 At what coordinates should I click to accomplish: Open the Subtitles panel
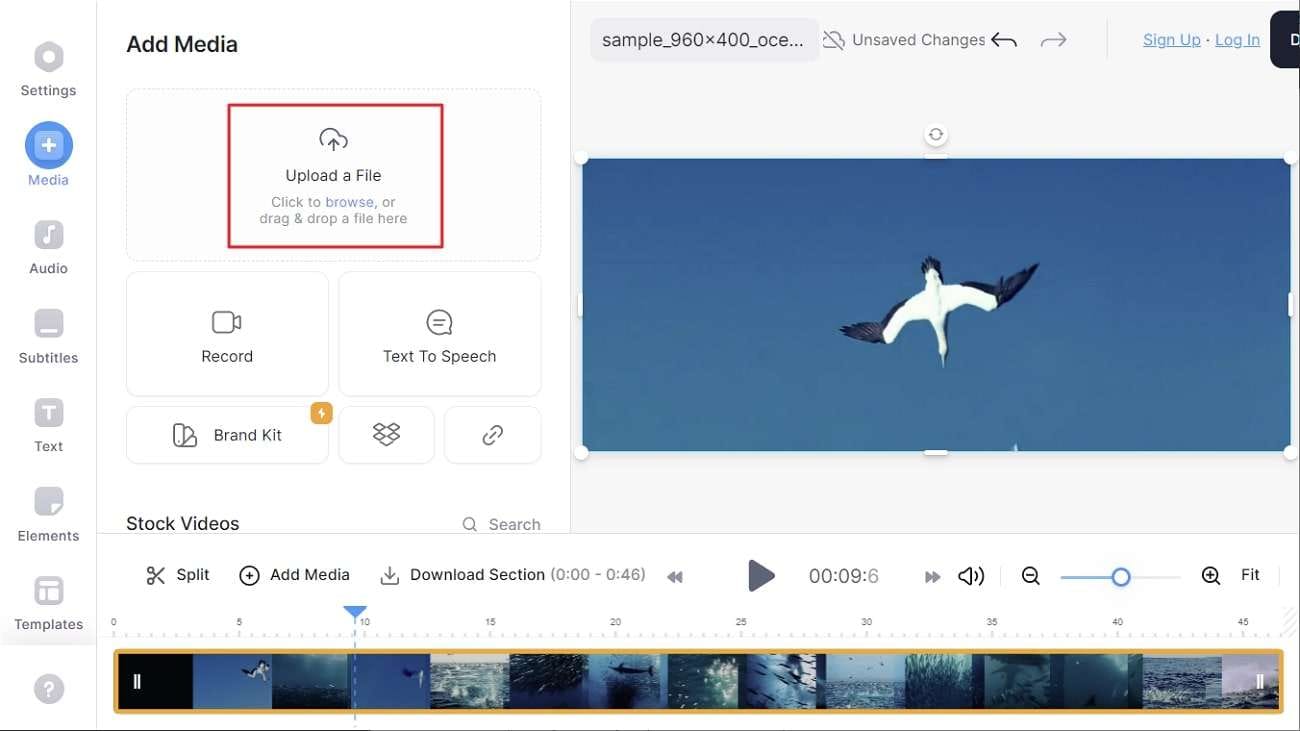(48, 336)
